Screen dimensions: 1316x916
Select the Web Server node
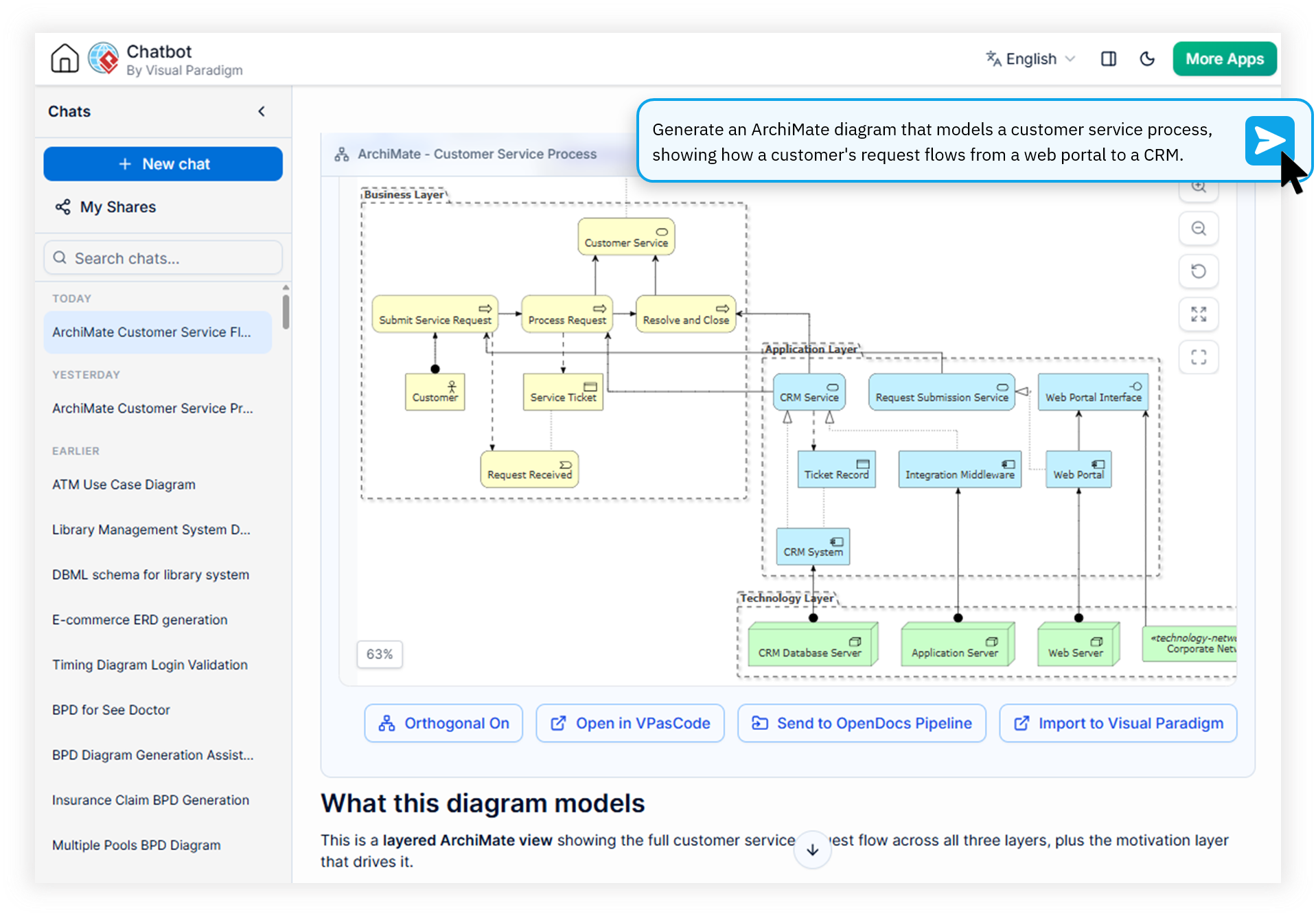point(1078,644)
